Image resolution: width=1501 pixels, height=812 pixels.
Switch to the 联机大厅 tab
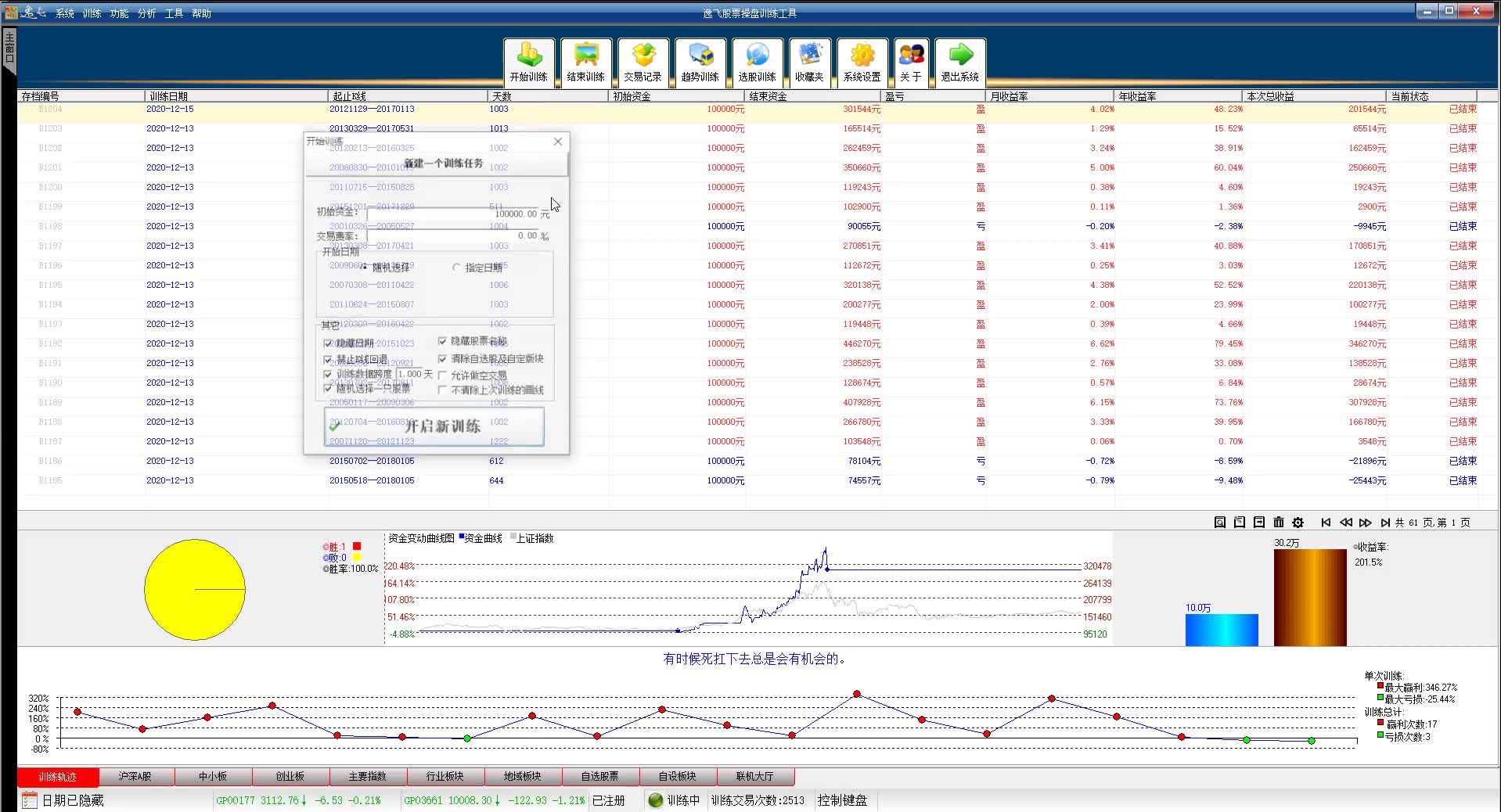[x=755, y=777]
